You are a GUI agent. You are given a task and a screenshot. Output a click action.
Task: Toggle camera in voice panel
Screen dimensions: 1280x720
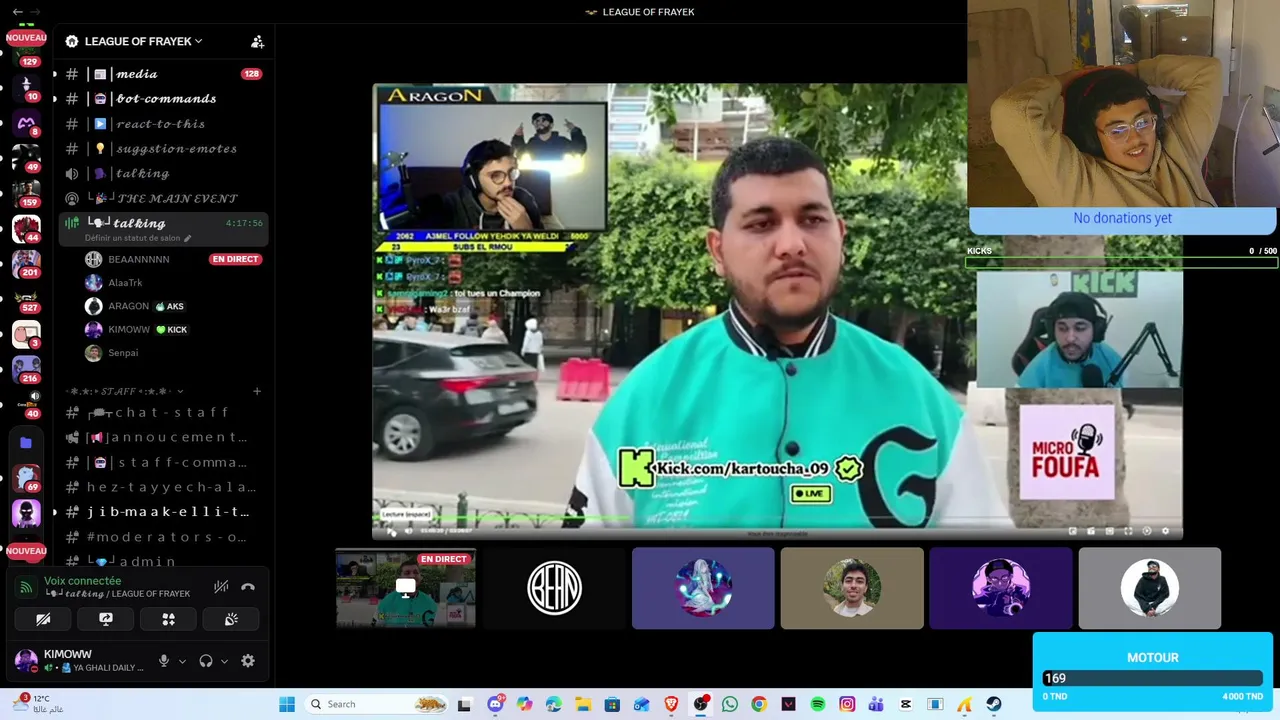click(x=43, y=619)
